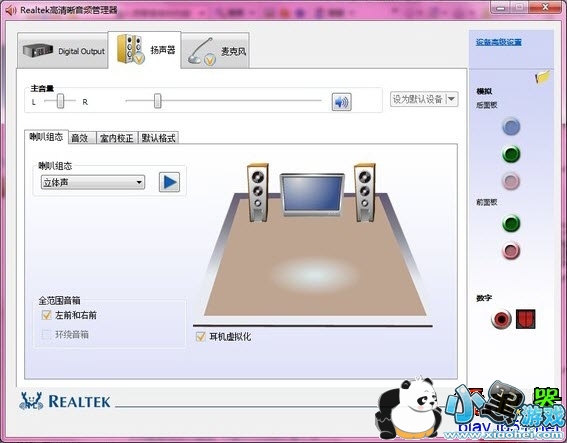
Task: Click the pink front panel jack
Action: click(511, 251)
